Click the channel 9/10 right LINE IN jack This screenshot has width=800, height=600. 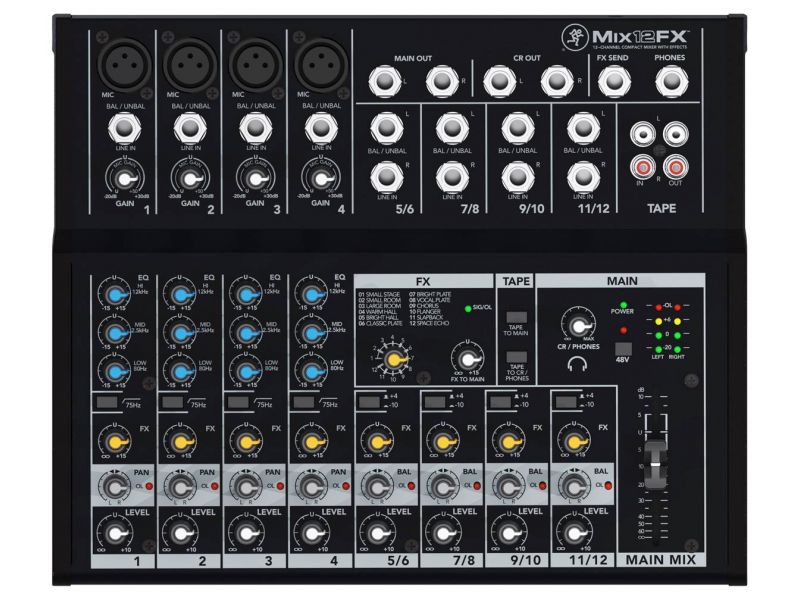(517, 177)
